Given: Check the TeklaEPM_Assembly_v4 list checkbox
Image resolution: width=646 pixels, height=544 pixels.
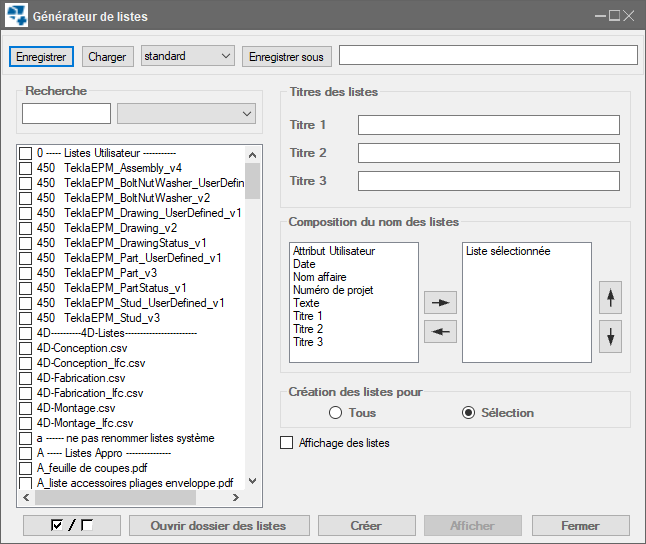Looking at the screenshot, I should (26, 168).
